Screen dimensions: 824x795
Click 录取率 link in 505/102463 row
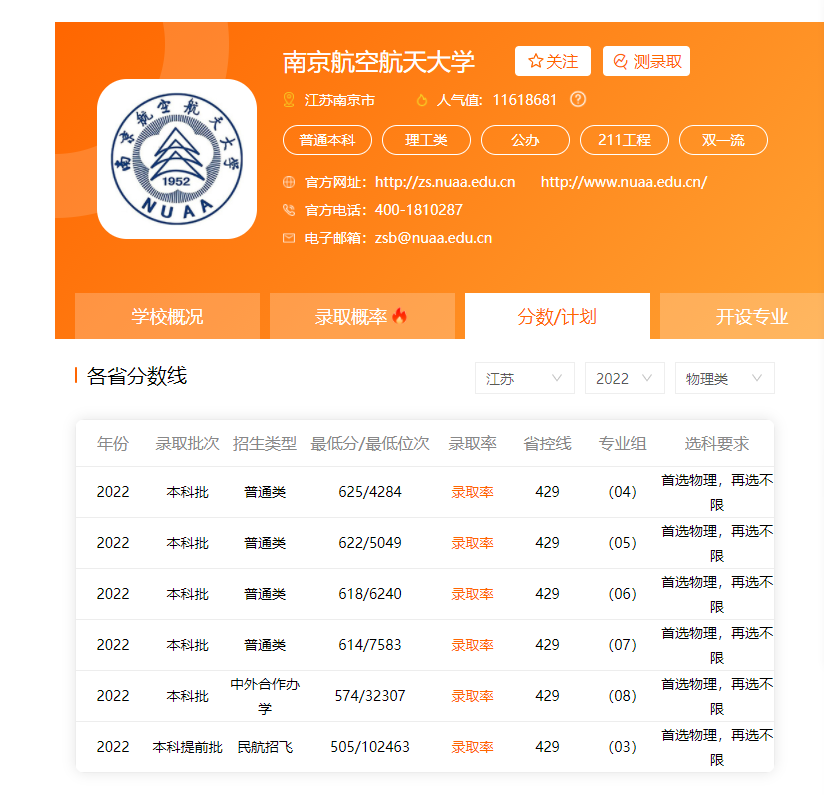click(472, 747)
